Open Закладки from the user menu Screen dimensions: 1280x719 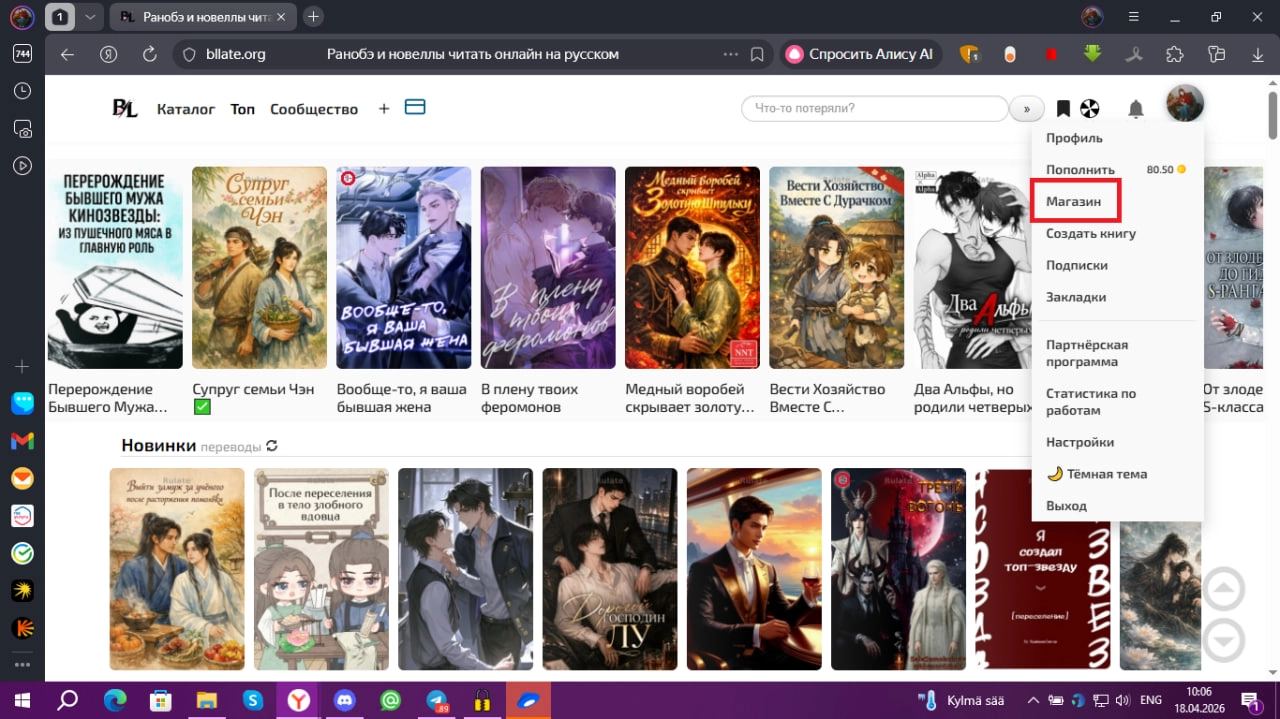point(1076,297)
